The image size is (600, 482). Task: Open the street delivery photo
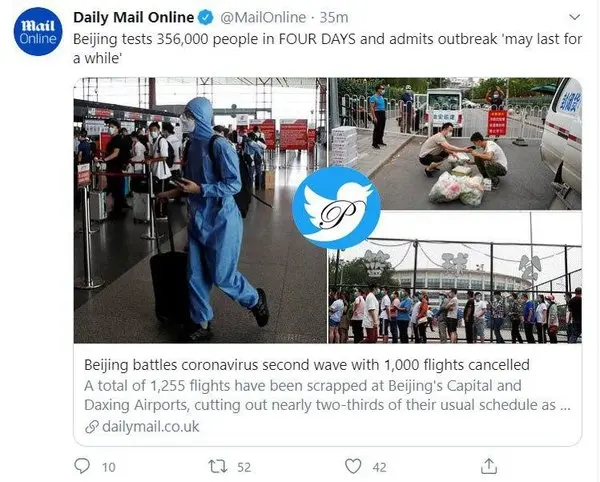[455, 144]
